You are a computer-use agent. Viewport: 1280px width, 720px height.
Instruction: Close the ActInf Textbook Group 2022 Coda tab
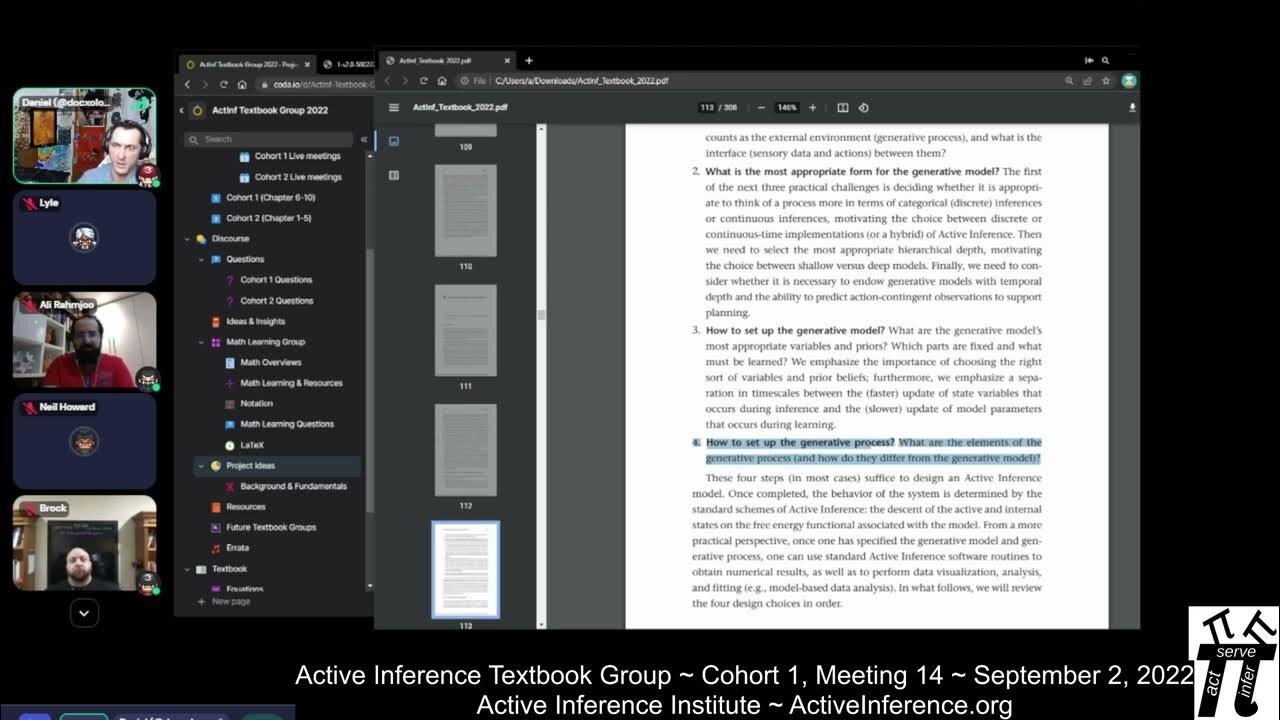click(308, 64)
